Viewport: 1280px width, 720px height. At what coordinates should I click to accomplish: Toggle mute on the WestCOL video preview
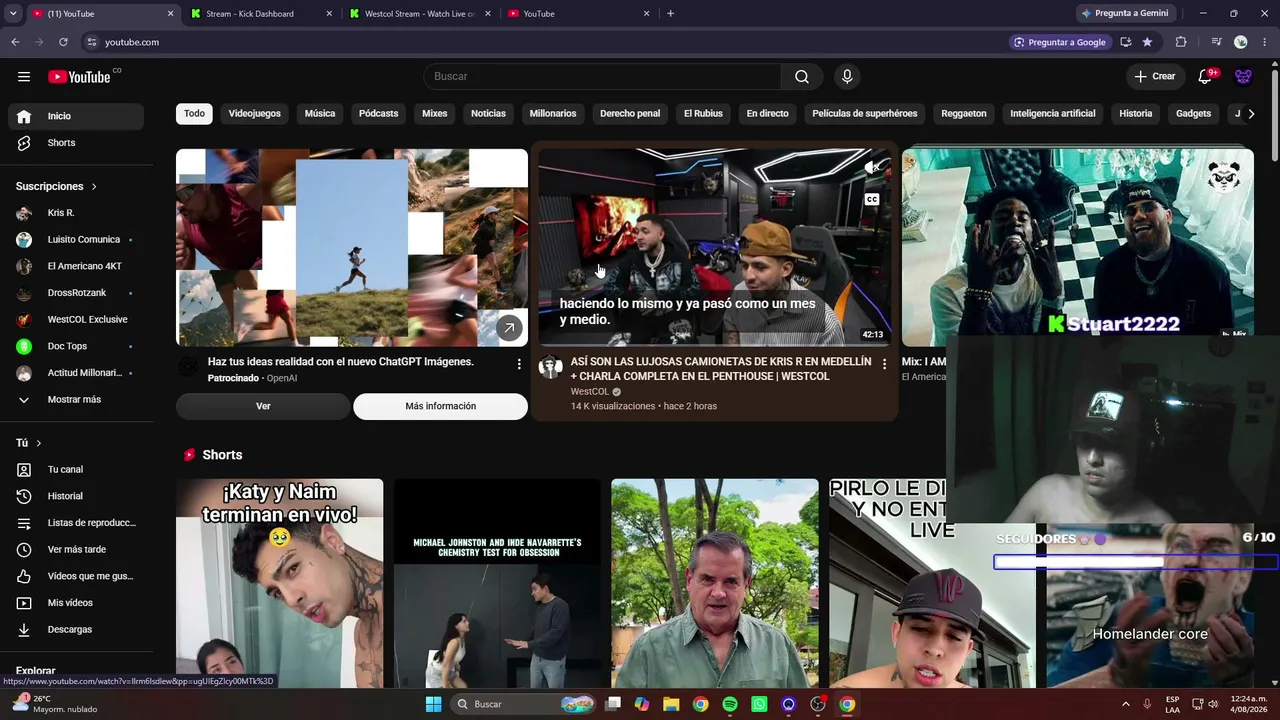tap(872, 167)
